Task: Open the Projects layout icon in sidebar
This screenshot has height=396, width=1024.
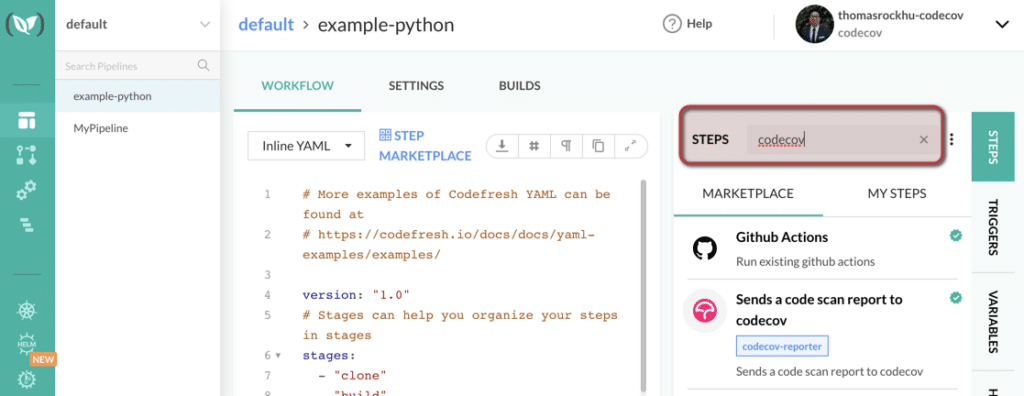Action: 27,121
